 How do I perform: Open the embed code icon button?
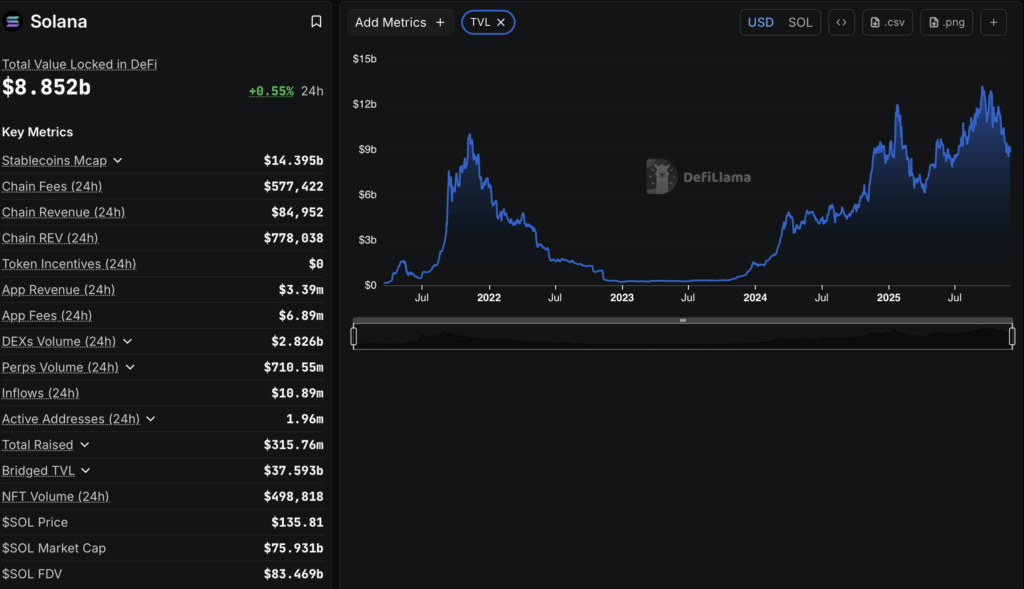pyautogui.click(x=841, y=22)
